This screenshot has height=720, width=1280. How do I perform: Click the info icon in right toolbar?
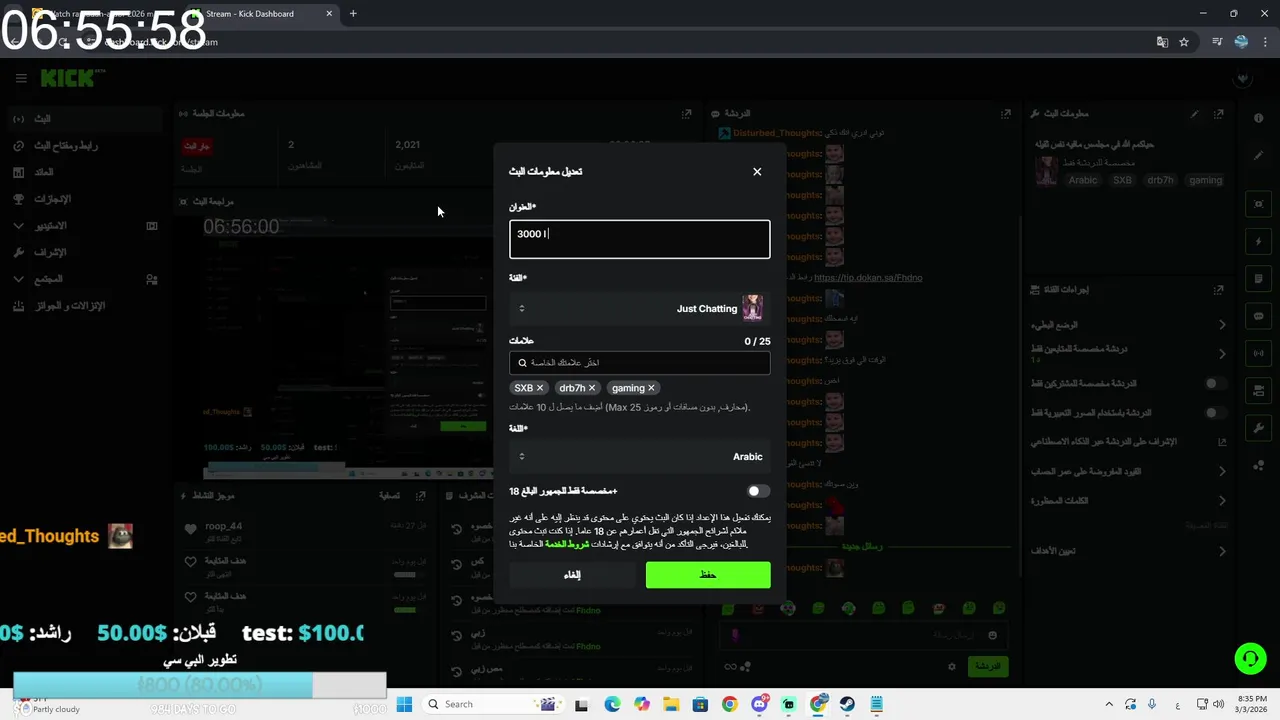(x=1259, y=118)
